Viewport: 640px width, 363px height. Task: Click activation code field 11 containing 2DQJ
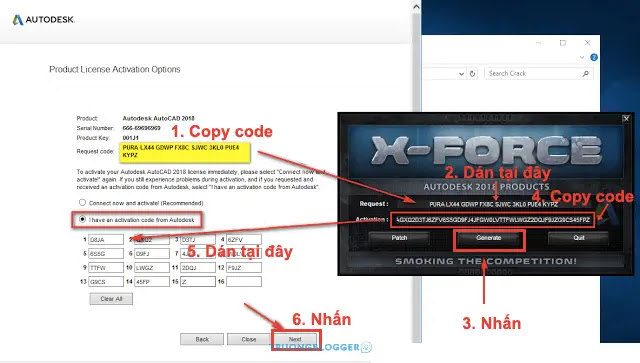(x=198, y=267)
